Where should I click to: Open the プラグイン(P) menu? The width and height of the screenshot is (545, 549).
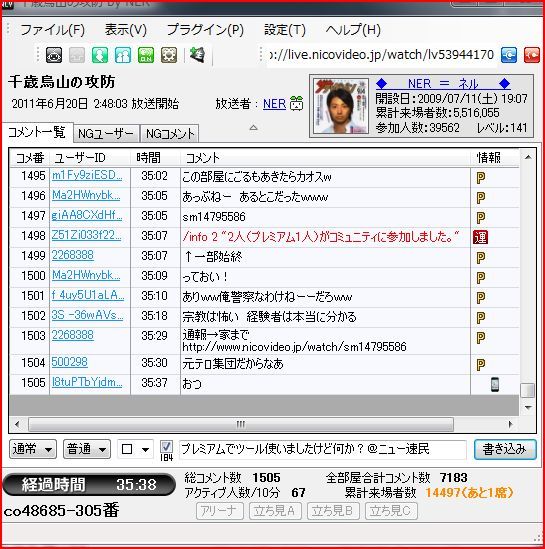click(x=205, y=30)
